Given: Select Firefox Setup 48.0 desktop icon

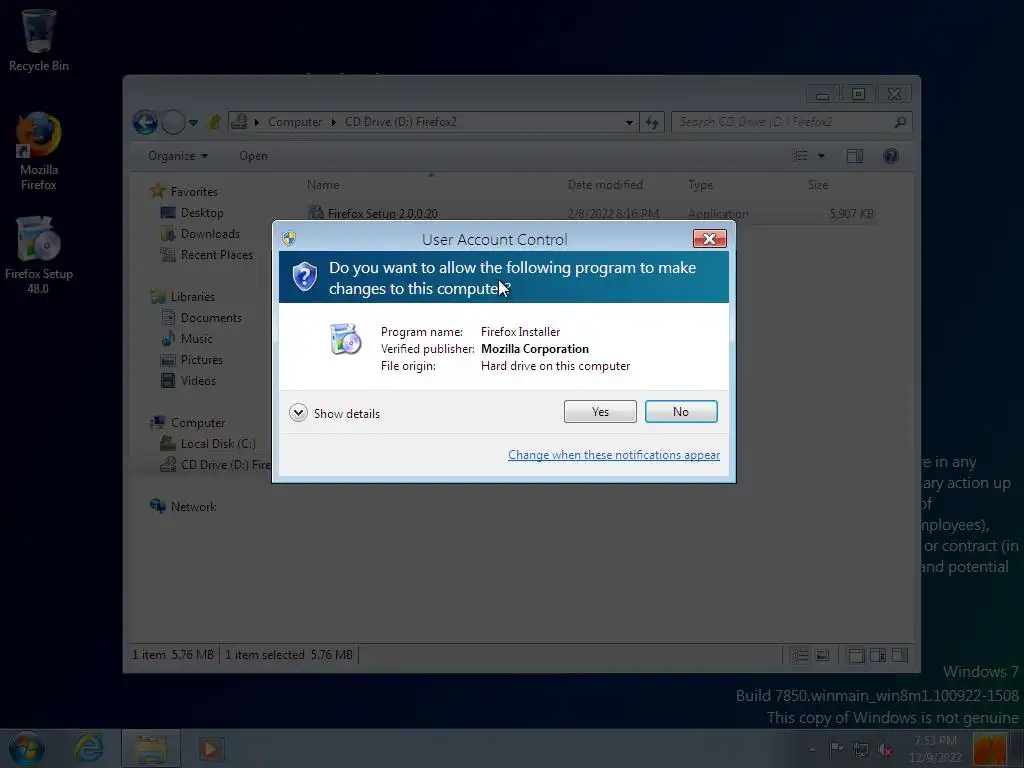Looking at the screenshot, I should point(39,255).
